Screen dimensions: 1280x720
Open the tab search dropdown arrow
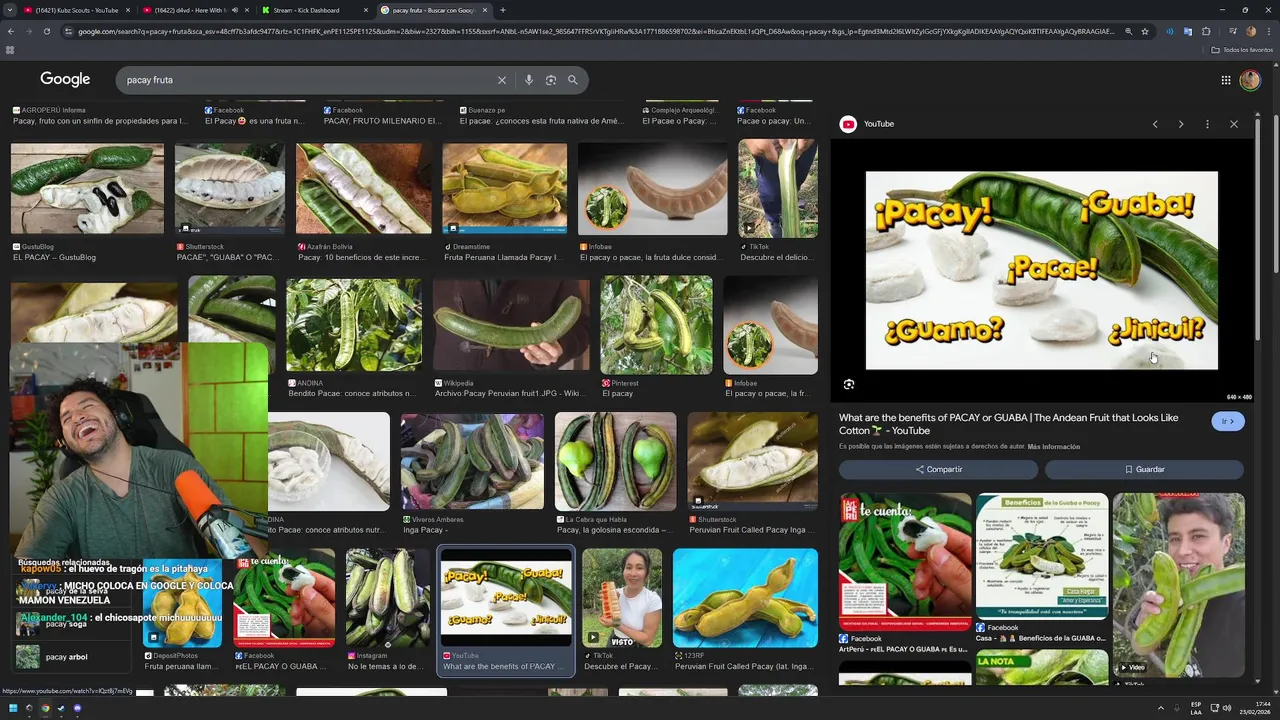click(x=9, y=10)
